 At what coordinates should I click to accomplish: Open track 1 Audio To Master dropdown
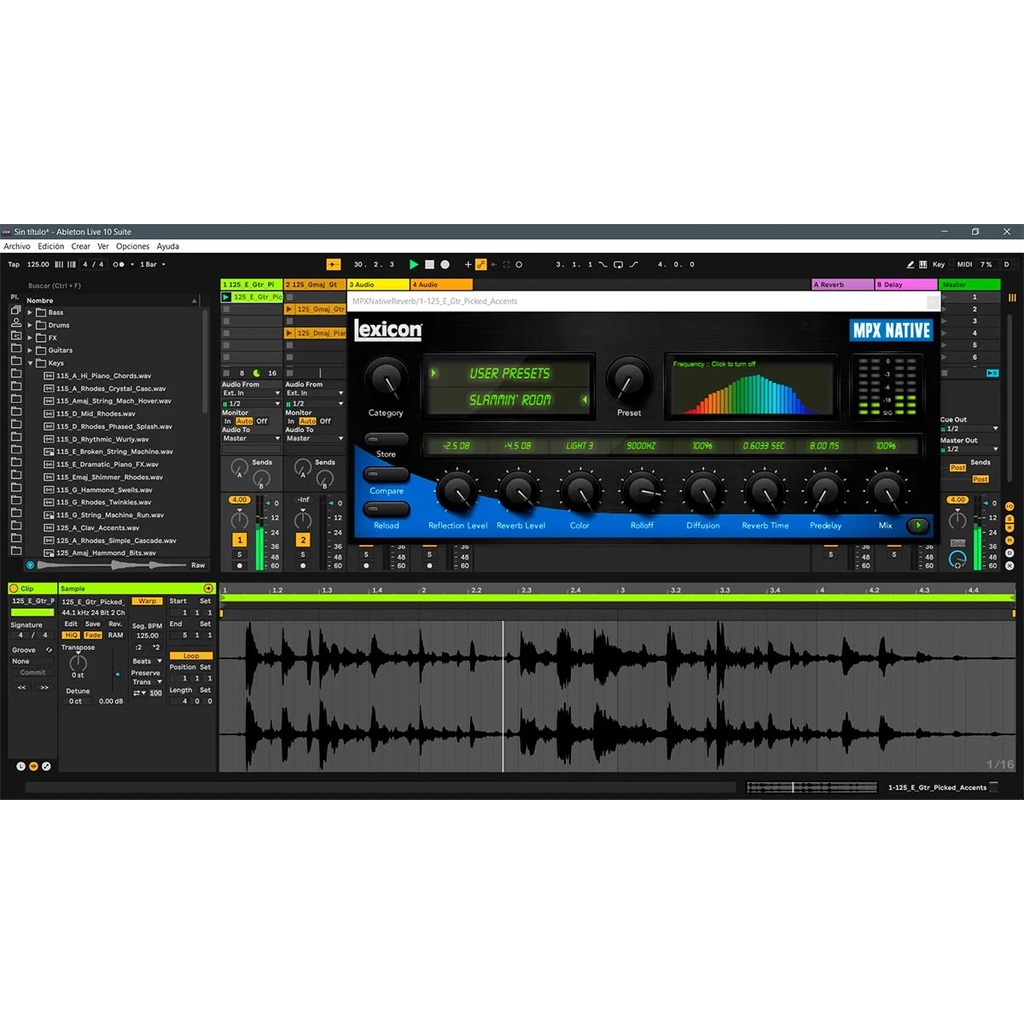251,438
